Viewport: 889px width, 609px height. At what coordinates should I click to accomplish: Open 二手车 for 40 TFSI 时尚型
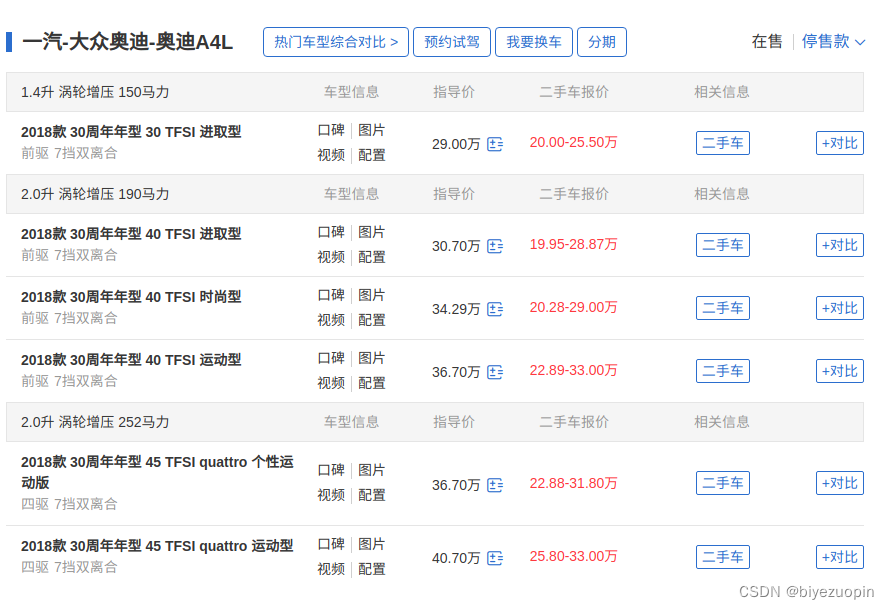723,308
